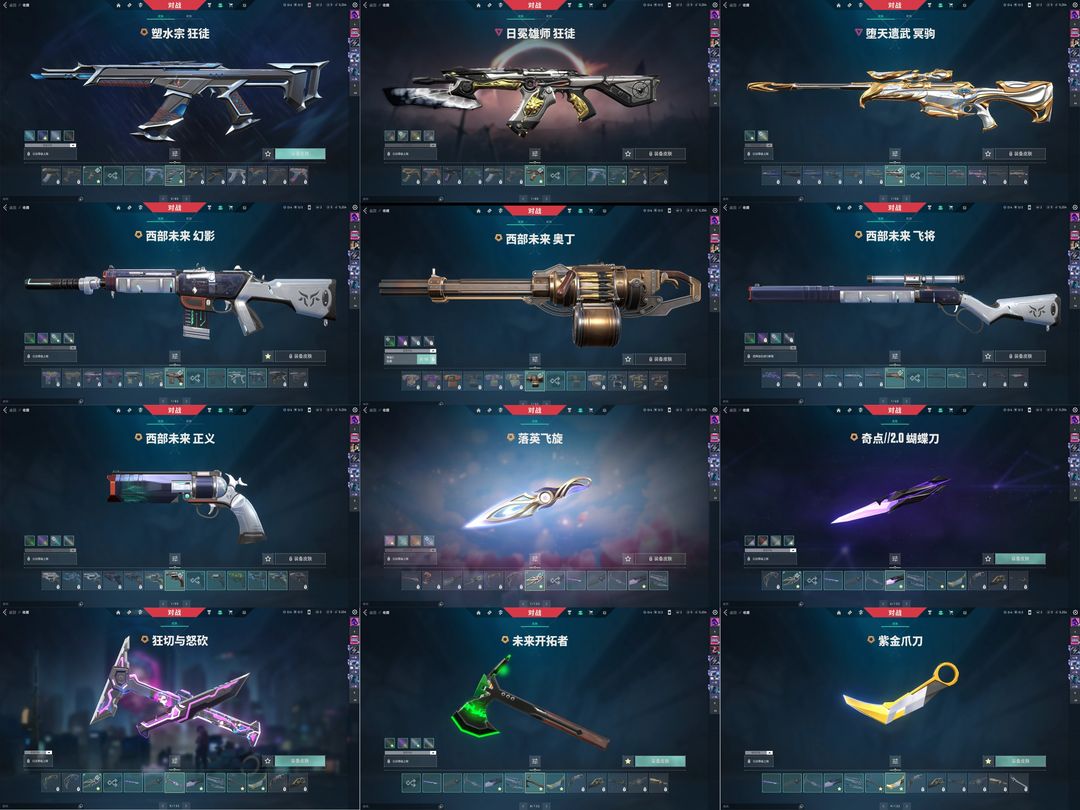Toggle favorite star for 西部未来 幻影
The width and height of the screenshot is (1080, 810).
point(268,356)
